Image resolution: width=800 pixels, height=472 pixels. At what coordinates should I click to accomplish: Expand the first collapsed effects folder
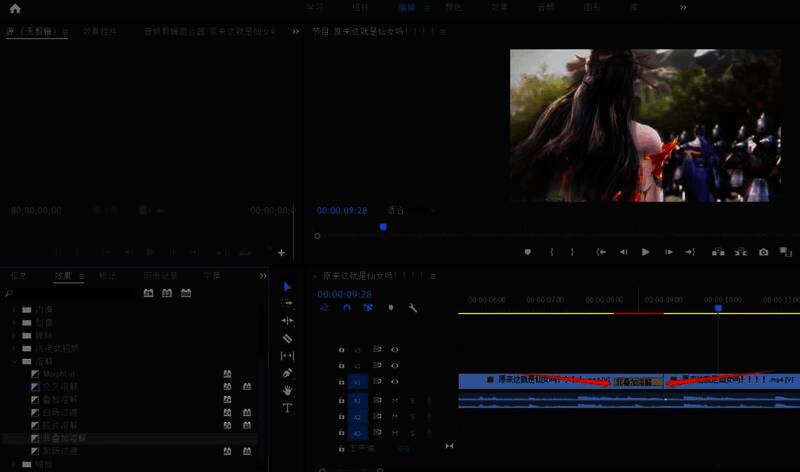15,309
